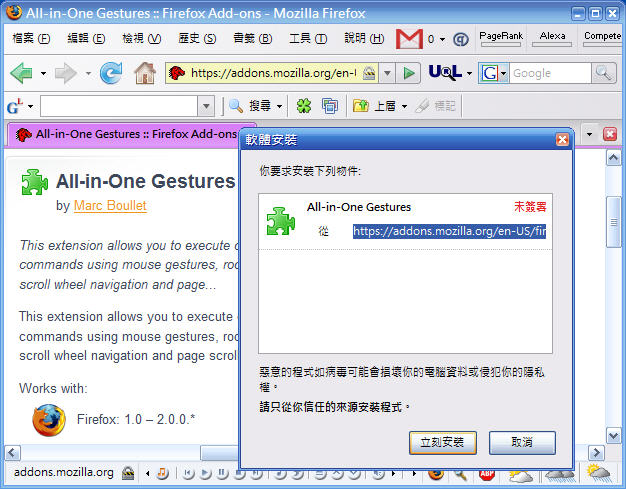Screen dimensions: 626x489
Task: Open the 工具 (T) menu
Action: coord(308,38)
